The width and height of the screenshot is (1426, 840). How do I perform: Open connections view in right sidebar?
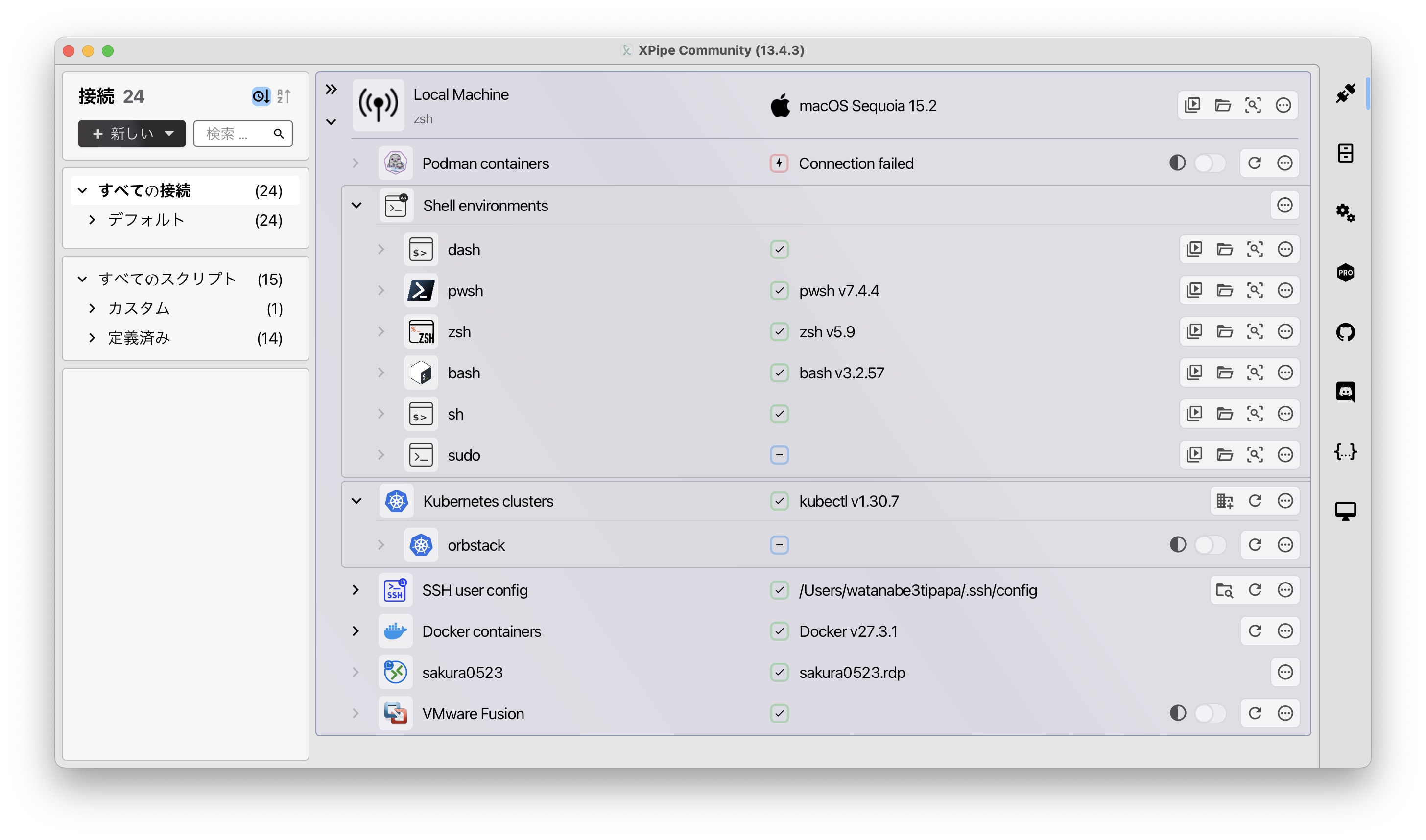point(1346,93)
